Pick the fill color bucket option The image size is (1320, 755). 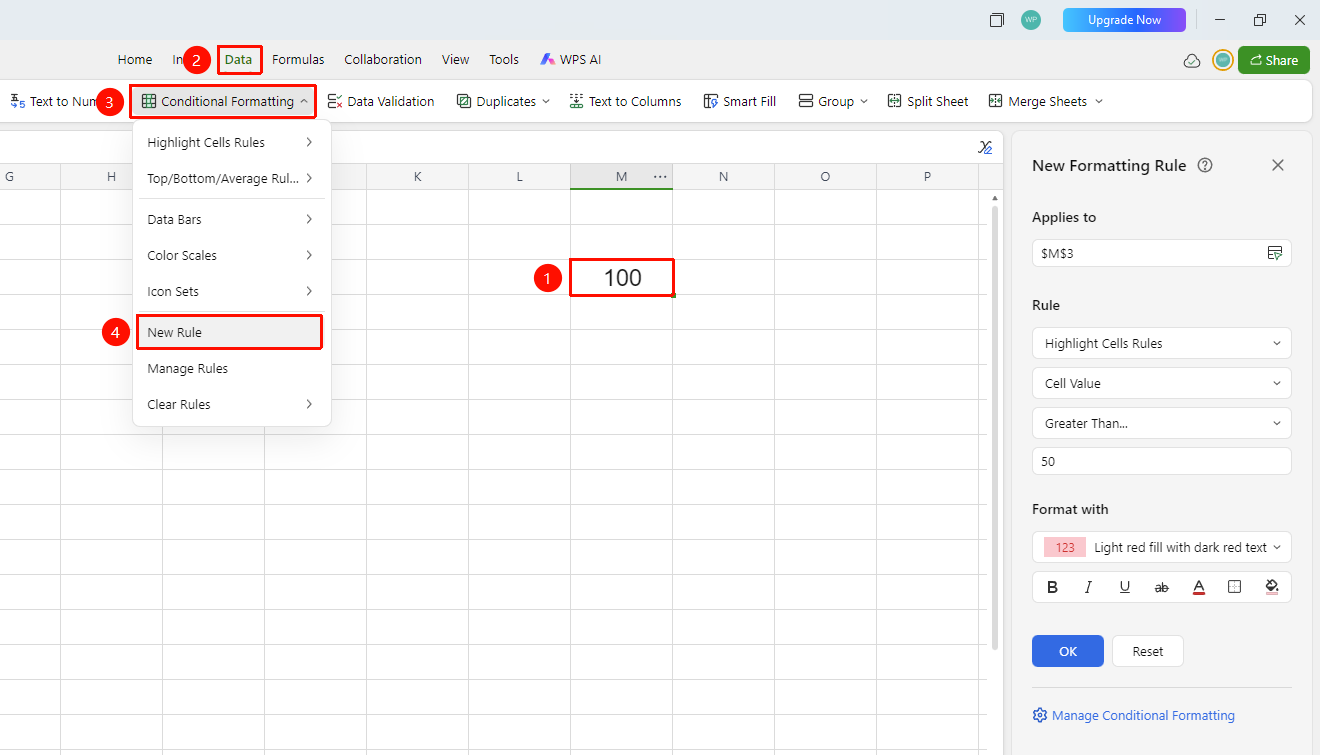[1272, 587]
